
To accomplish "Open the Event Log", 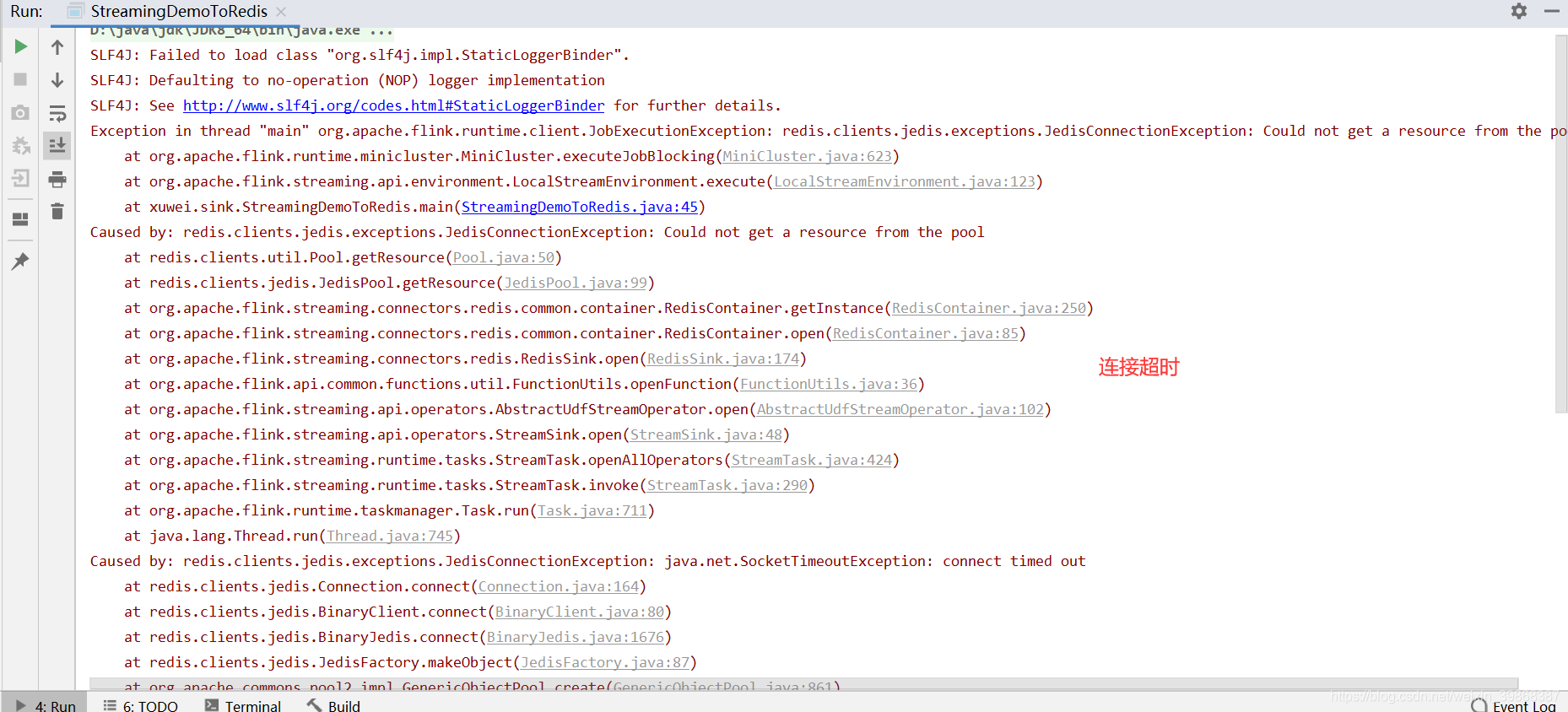I will tap(1514, 705).
